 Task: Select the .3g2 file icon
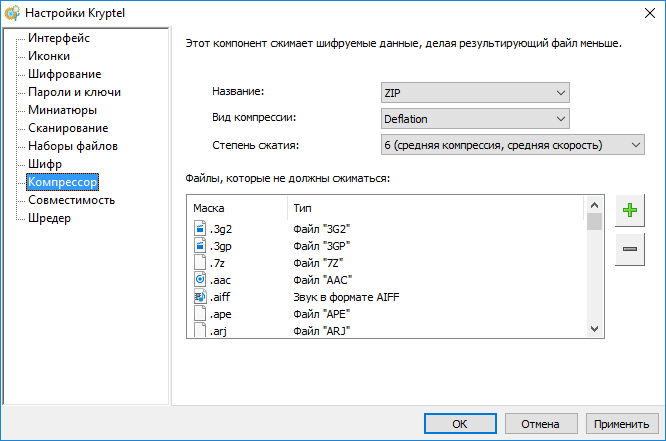(x=199, y=229)
